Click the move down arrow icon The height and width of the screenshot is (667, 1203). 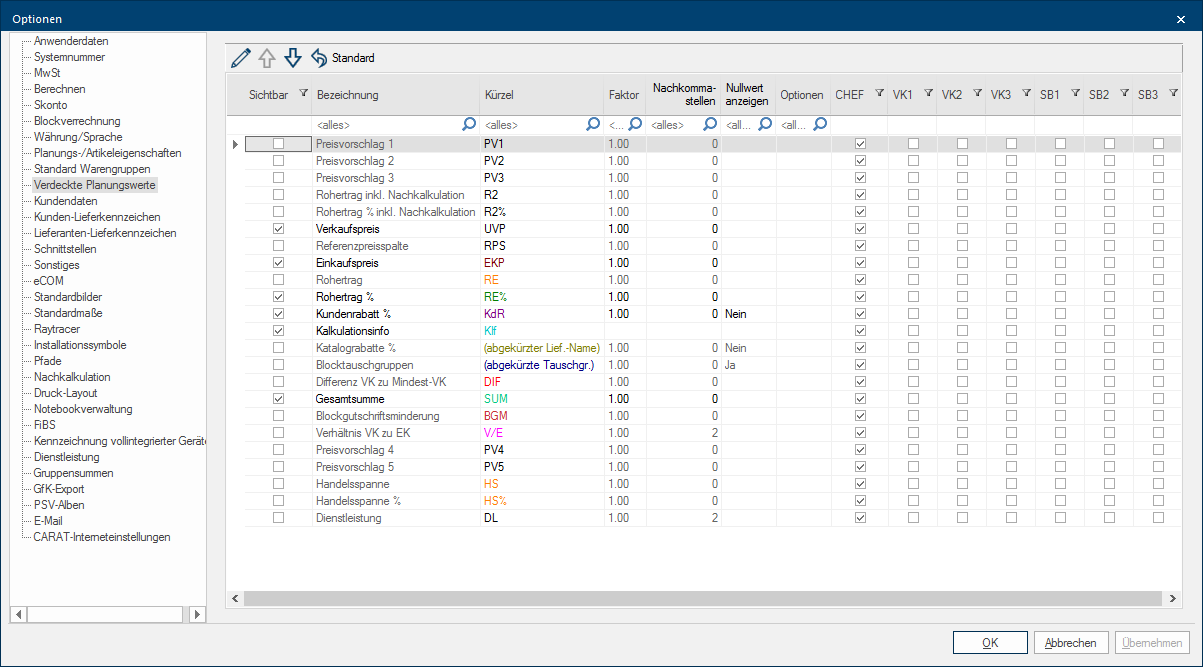[293, 58]
